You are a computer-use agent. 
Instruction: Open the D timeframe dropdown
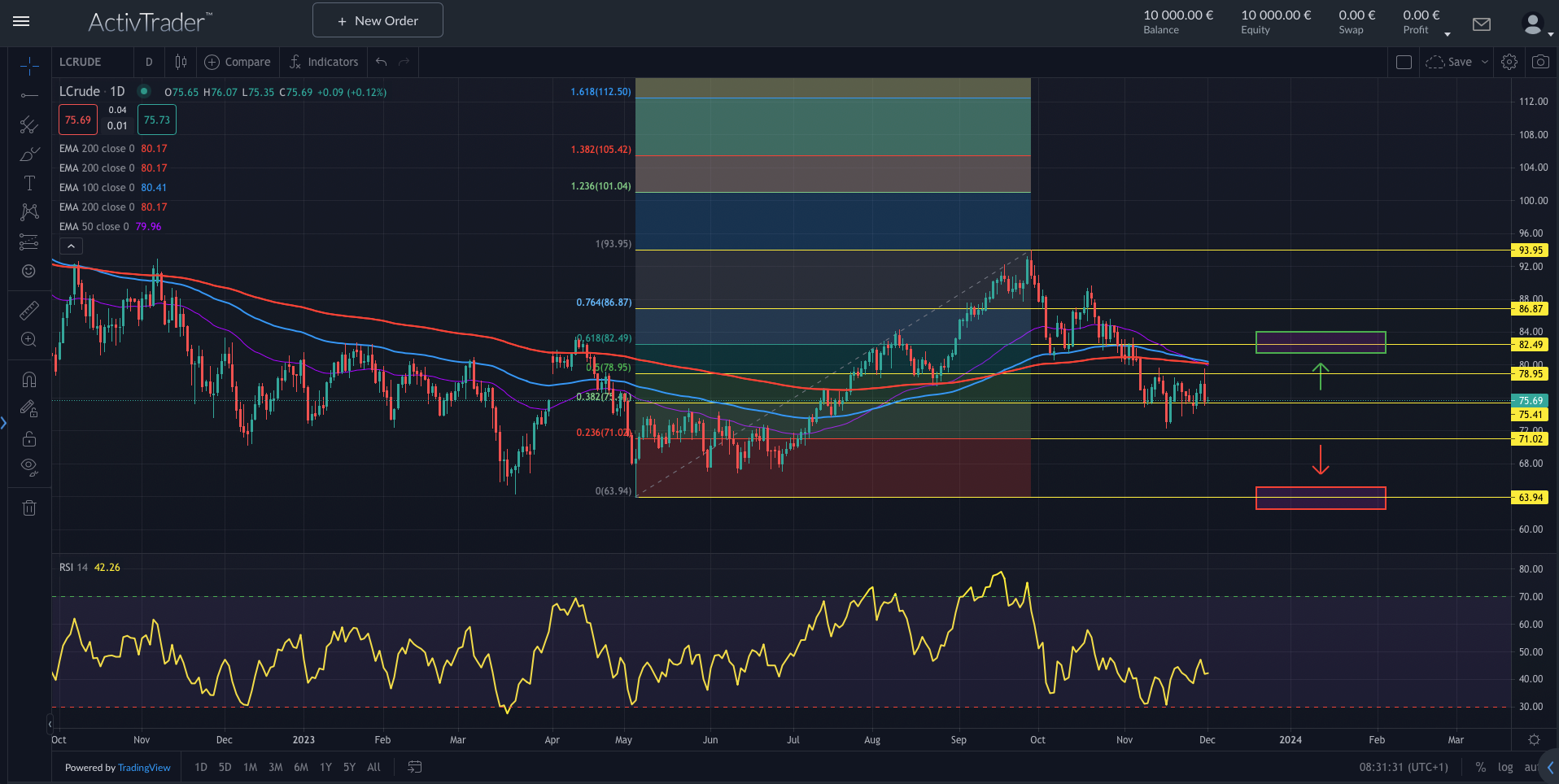click(149, 62)
